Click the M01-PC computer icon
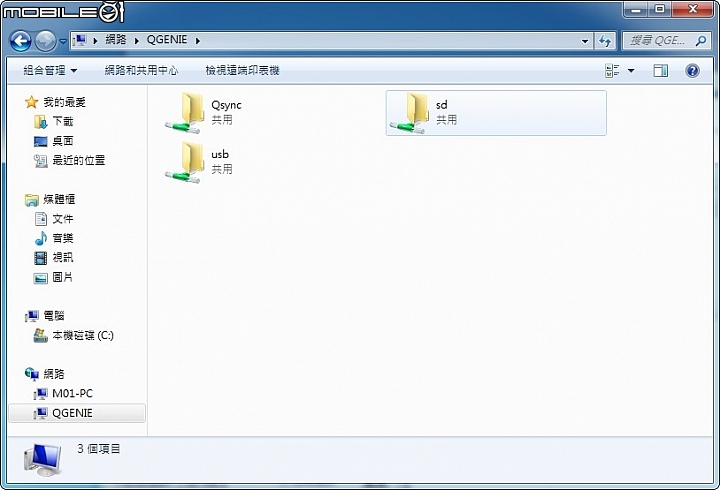 pyautogui.click(x=40, y=394)
